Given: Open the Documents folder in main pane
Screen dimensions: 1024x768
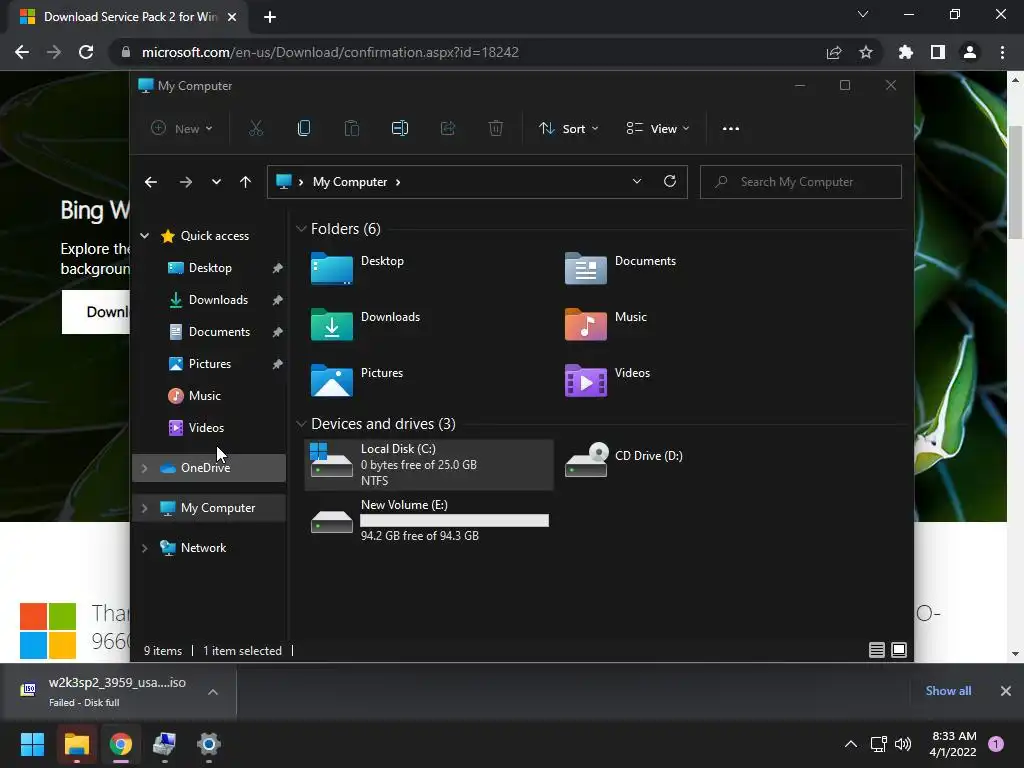Looking at the screenshot, I should [620, 268].
